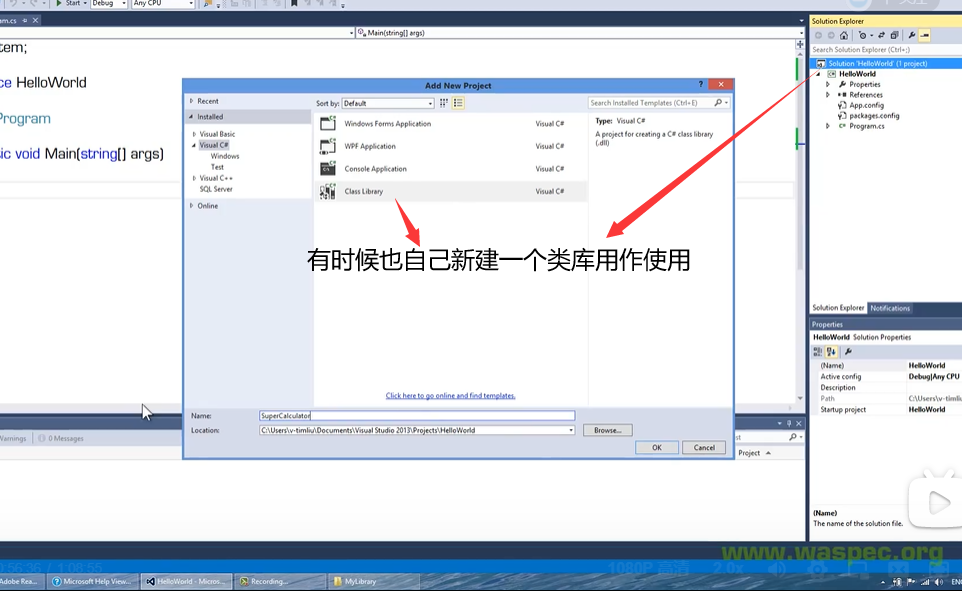Screen dimensions: 962x597
Task: Expand the Recent category
Action: click(x=191, y=101)
